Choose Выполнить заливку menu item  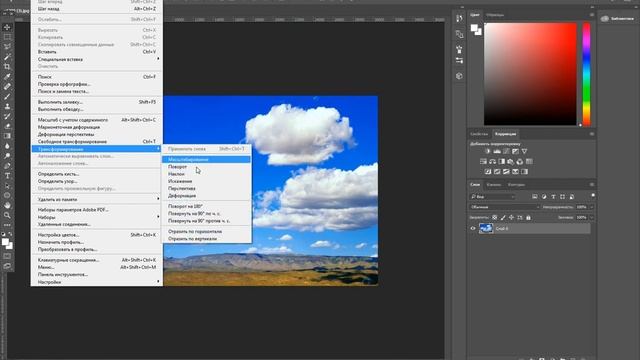coord(97,102)
